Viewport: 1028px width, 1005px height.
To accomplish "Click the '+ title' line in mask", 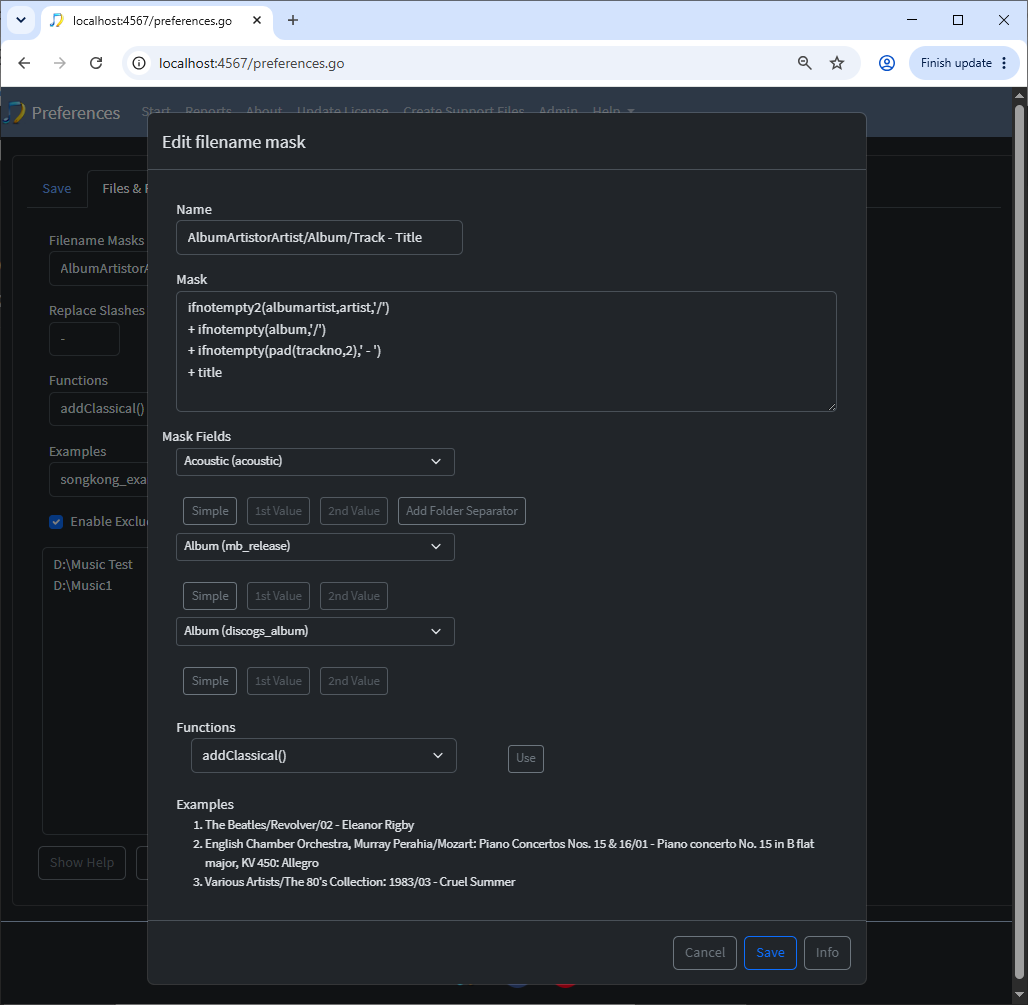I will pos(205,372).
